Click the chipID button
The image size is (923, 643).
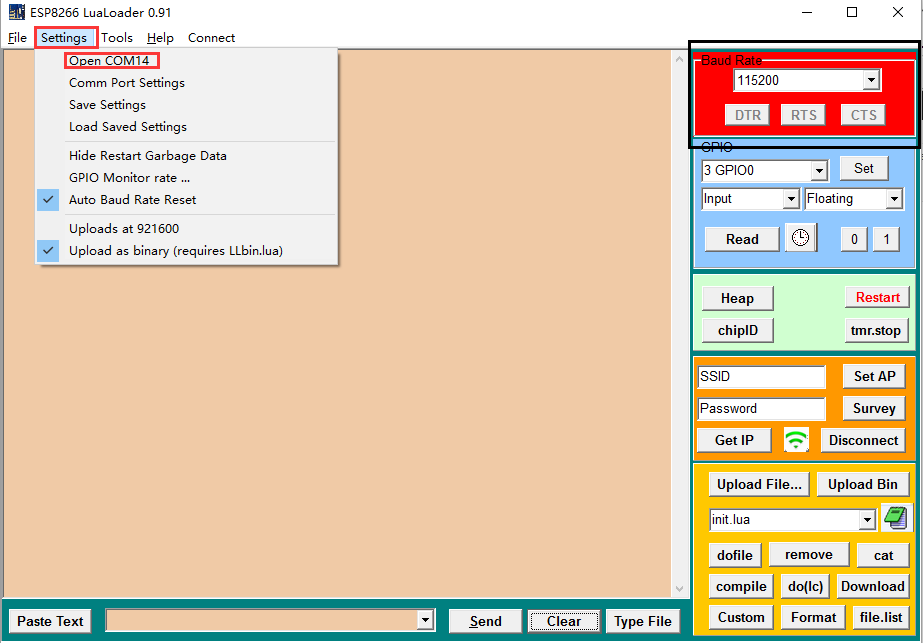coord(738,330)
